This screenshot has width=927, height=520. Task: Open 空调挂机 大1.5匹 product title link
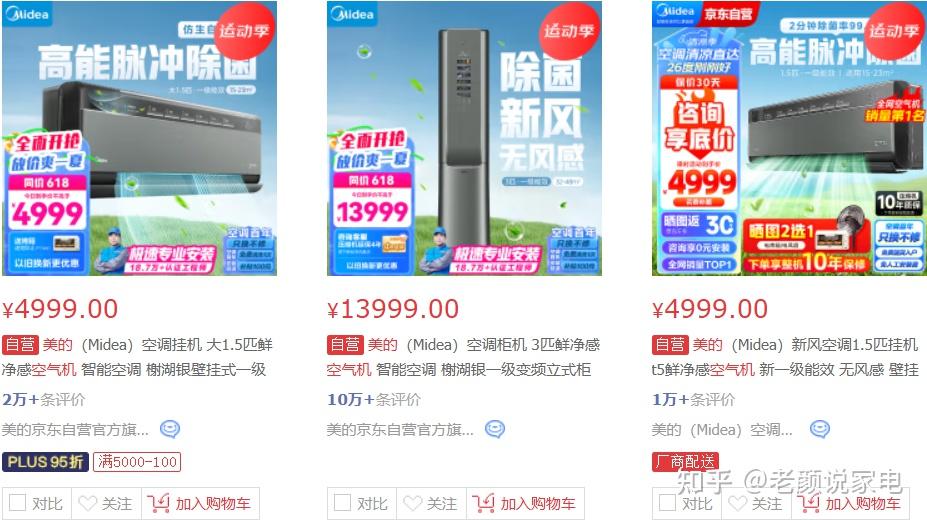point(137,357)
